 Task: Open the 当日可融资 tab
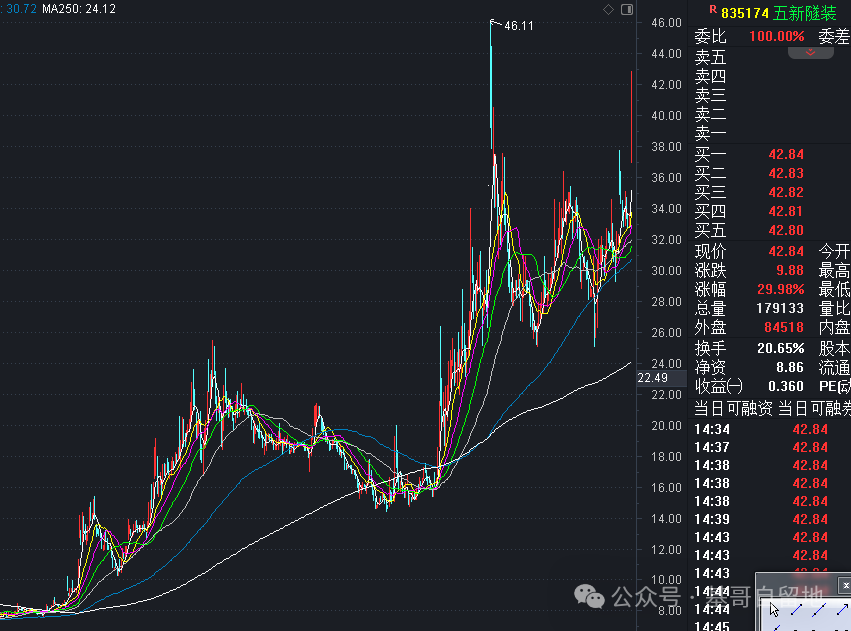tap(733, 408)
